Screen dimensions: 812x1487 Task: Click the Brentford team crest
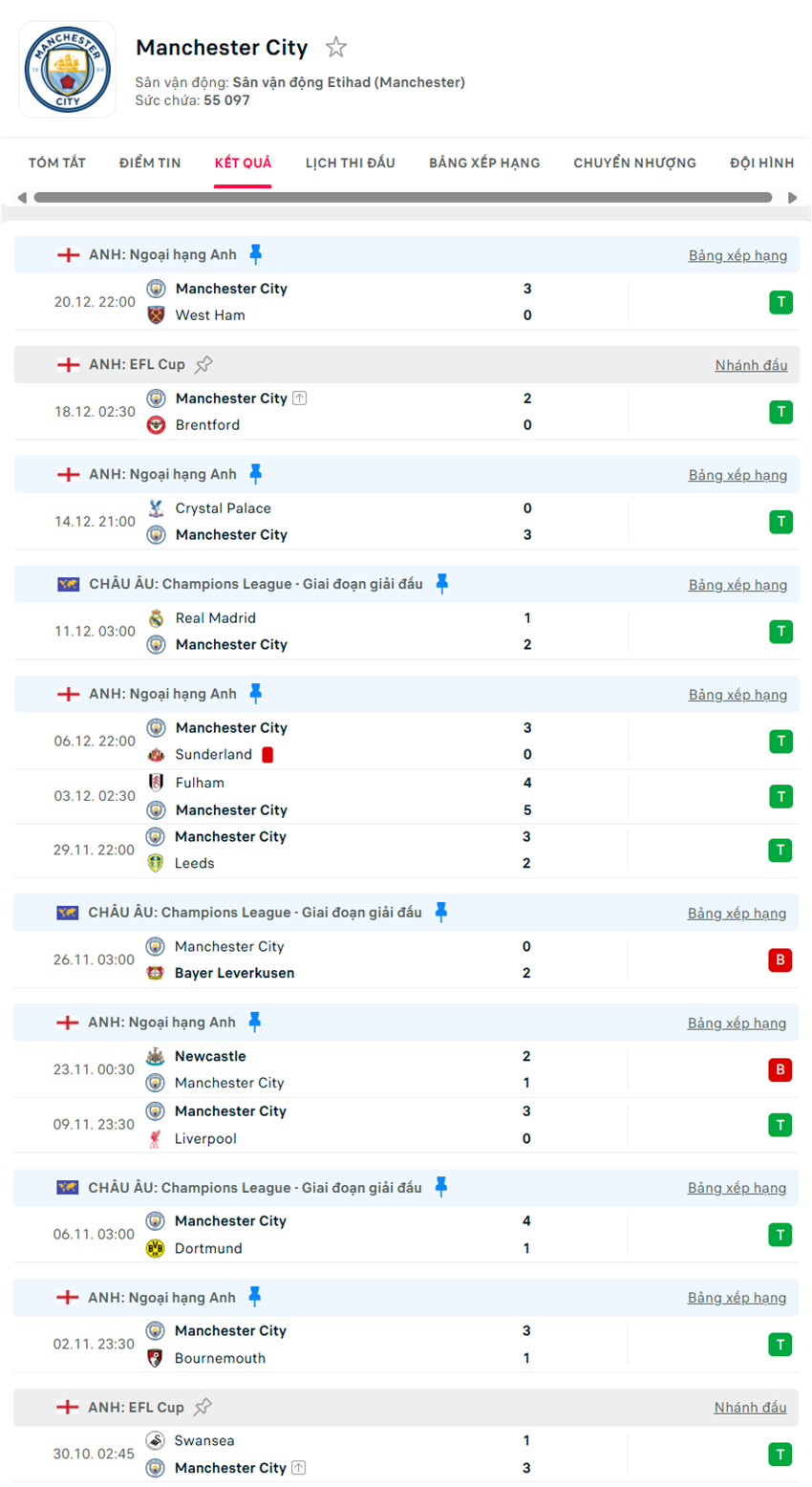click(x=157, y=425)
